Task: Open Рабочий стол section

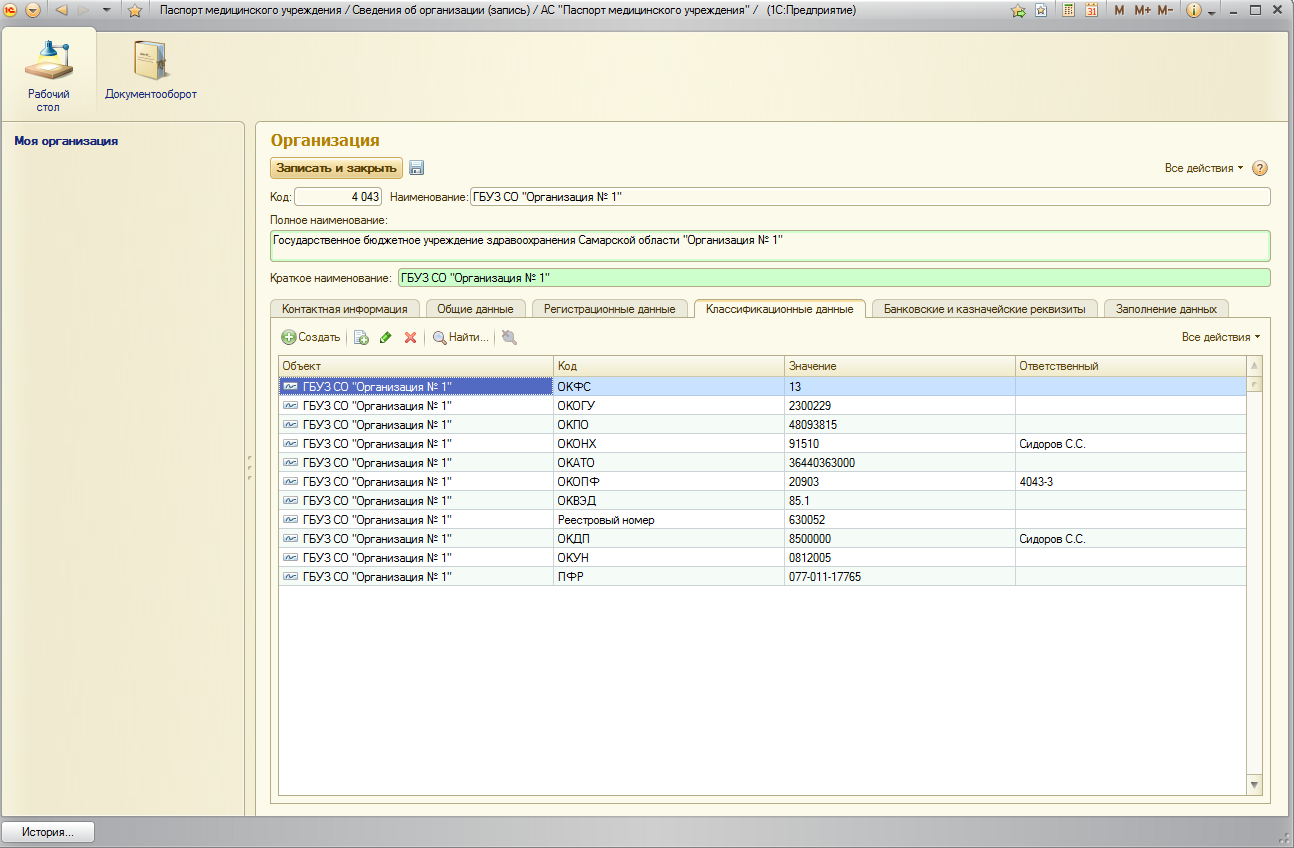Action: (x=48, y=73)
